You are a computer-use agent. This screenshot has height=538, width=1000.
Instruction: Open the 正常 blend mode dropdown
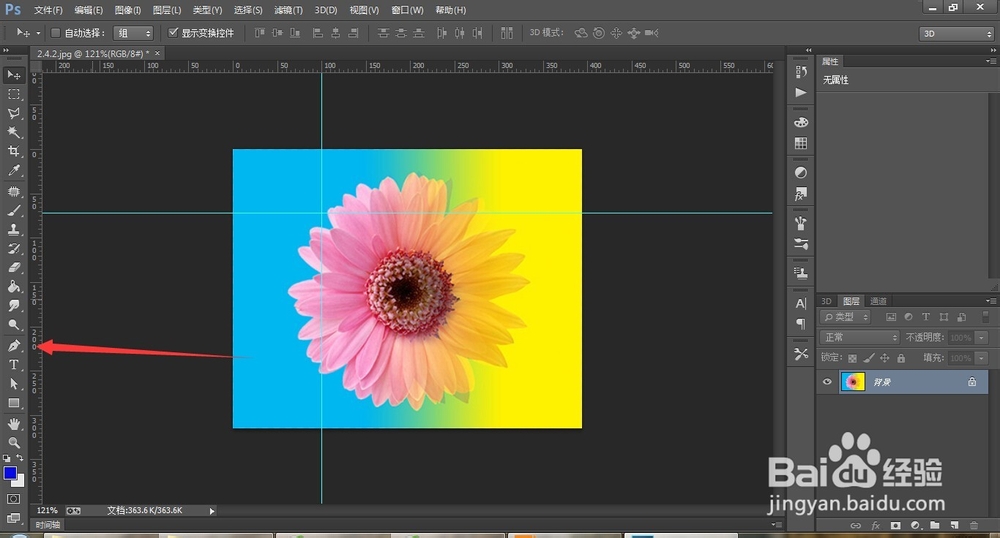859,338
